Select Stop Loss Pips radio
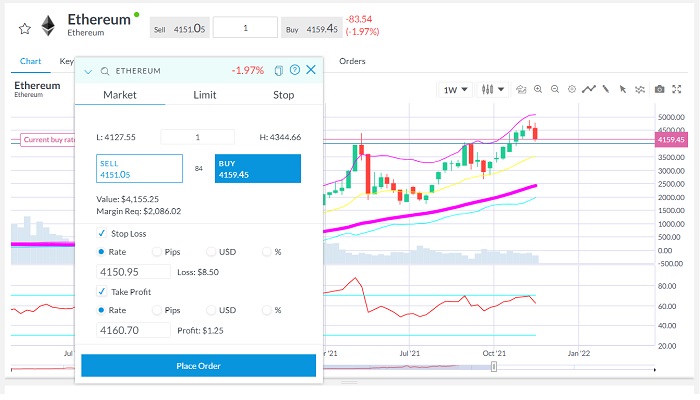 pos(156,252)
